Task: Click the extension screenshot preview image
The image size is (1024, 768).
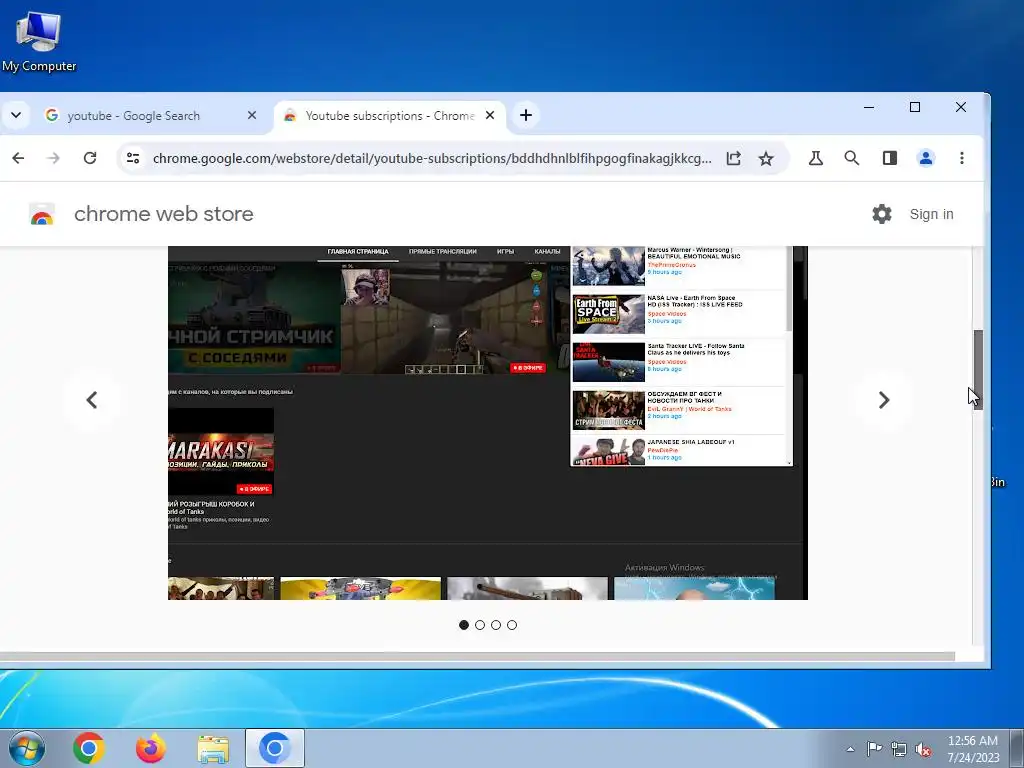Action: tap(488, 423)
